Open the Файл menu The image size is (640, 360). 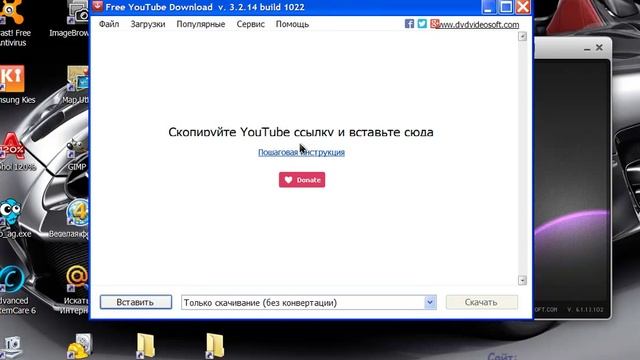(x=109, y=24)
